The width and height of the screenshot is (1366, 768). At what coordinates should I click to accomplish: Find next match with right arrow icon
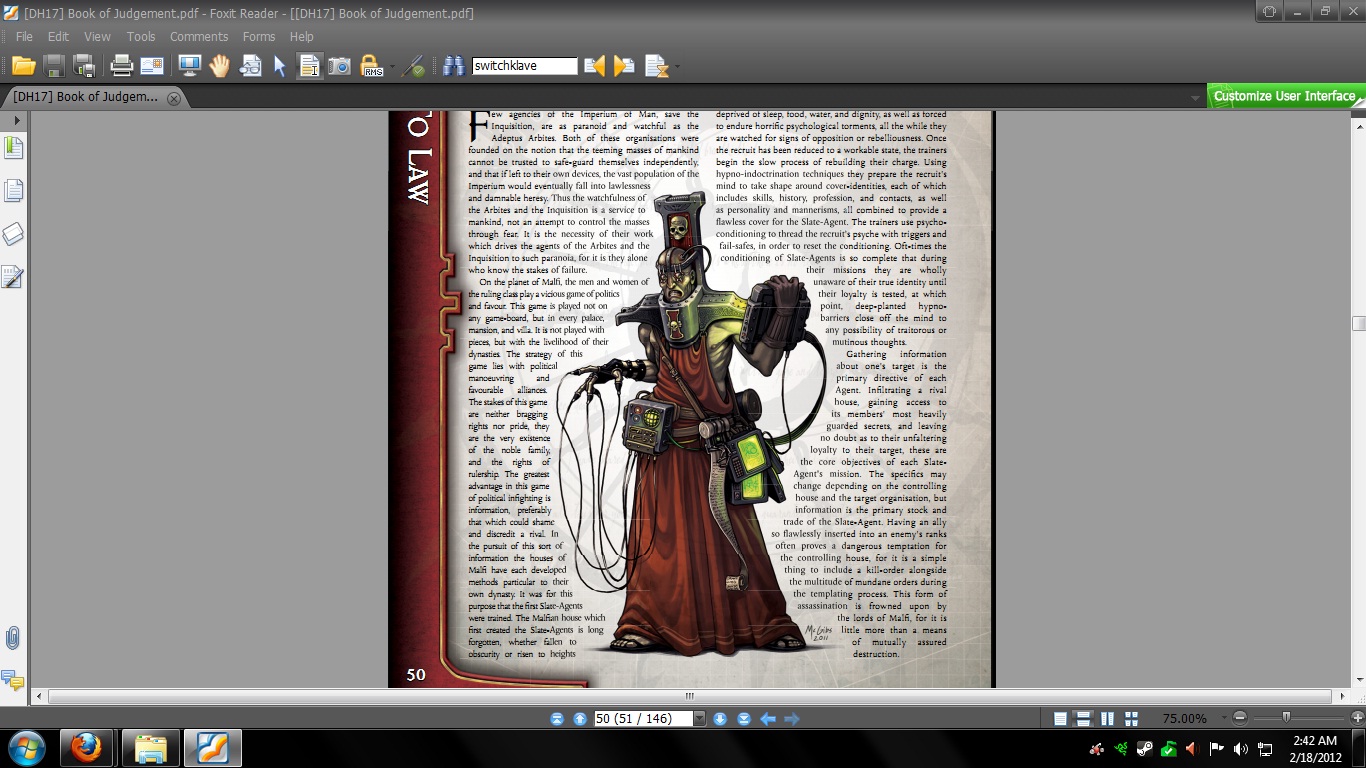625,66
